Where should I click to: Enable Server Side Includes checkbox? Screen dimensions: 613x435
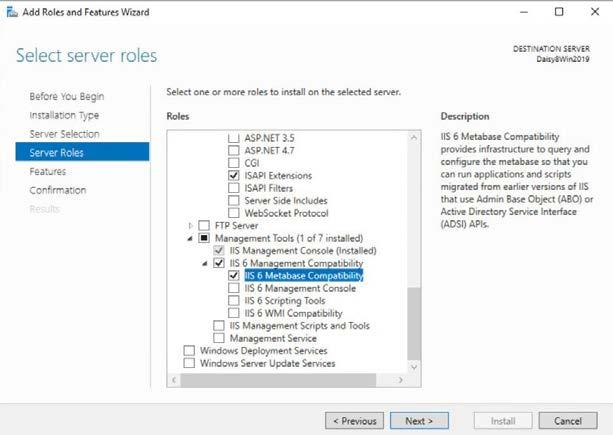click(x=233, y=200)
